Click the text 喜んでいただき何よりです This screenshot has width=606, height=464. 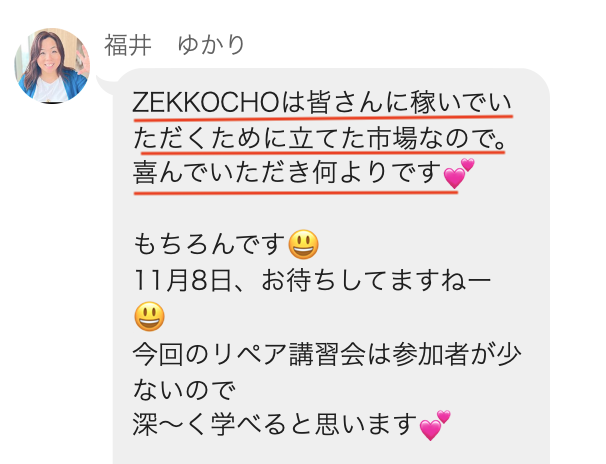(287, 172)
